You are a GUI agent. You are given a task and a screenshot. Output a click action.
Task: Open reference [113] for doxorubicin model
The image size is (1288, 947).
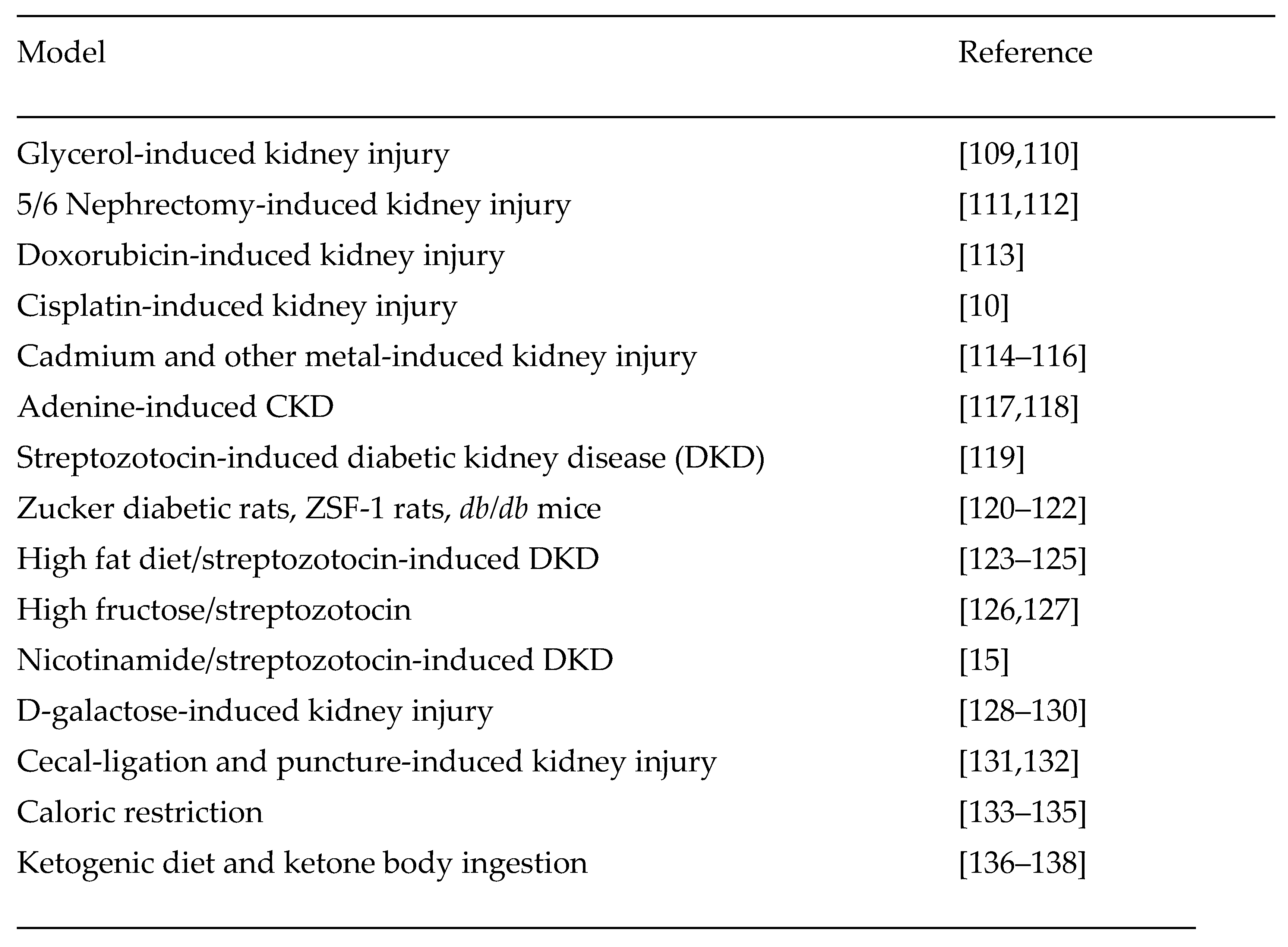pos(991,255)
